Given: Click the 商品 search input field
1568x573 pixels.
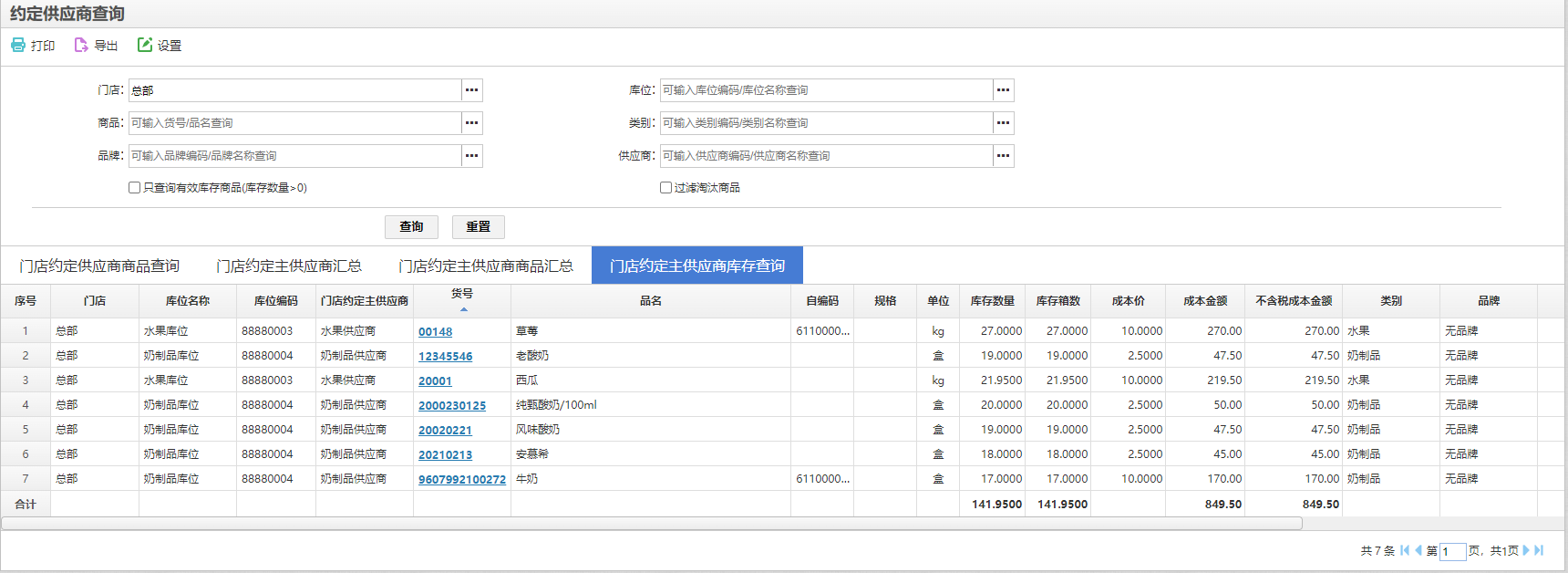Looking at the screenshot, I should tap(294, 123).
